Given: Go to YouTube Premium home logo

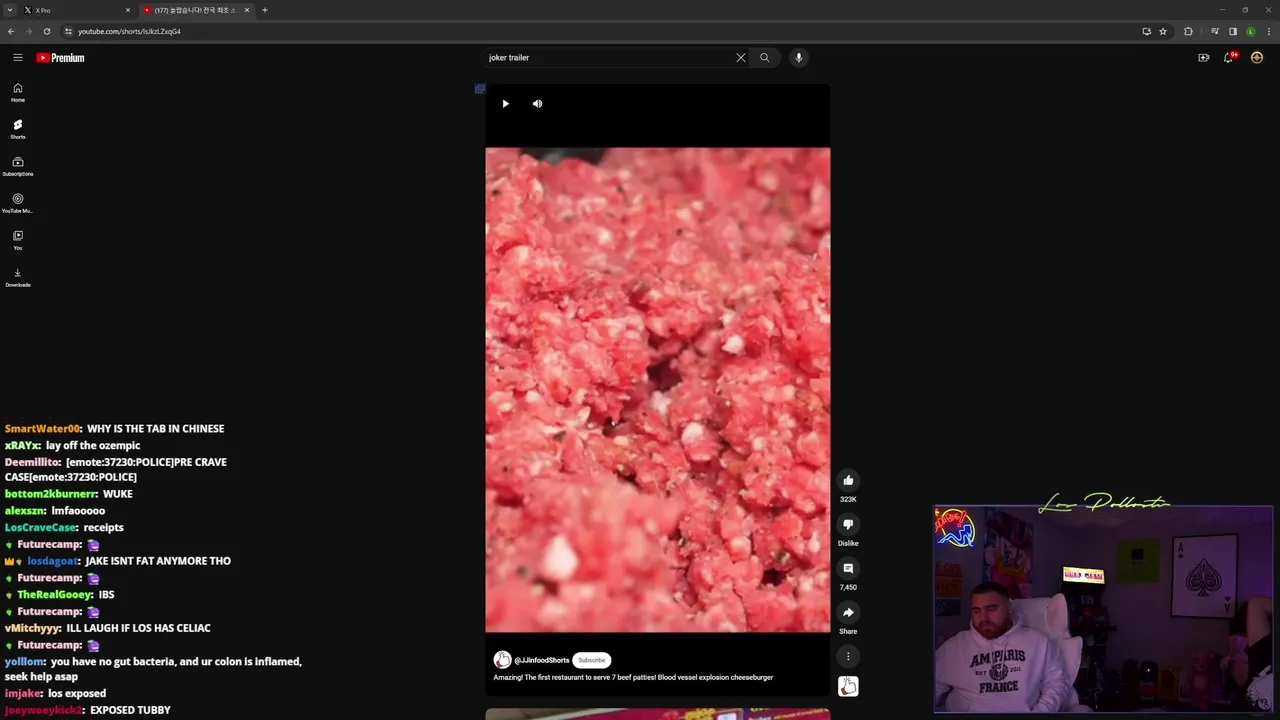Looking at the screenshot, I should [x=60, y=58].
